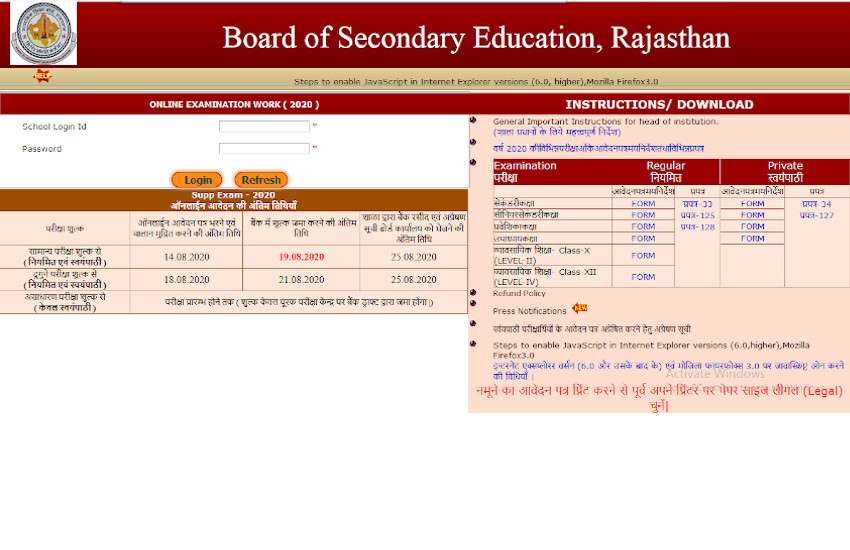
Task: Download प्रपत्र-128 under Regular
Action: 698,227
